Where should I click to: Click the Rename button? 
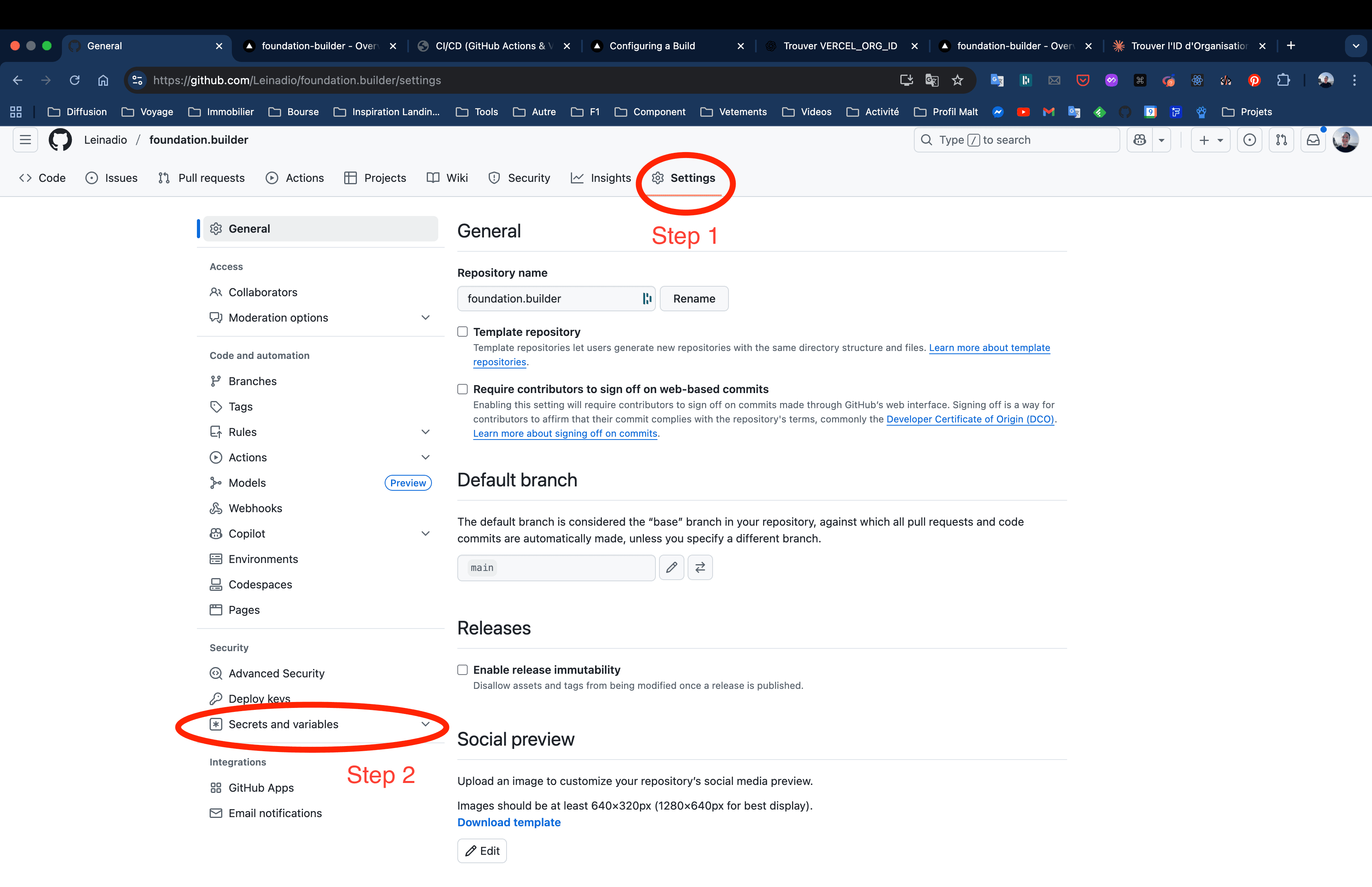694,298
